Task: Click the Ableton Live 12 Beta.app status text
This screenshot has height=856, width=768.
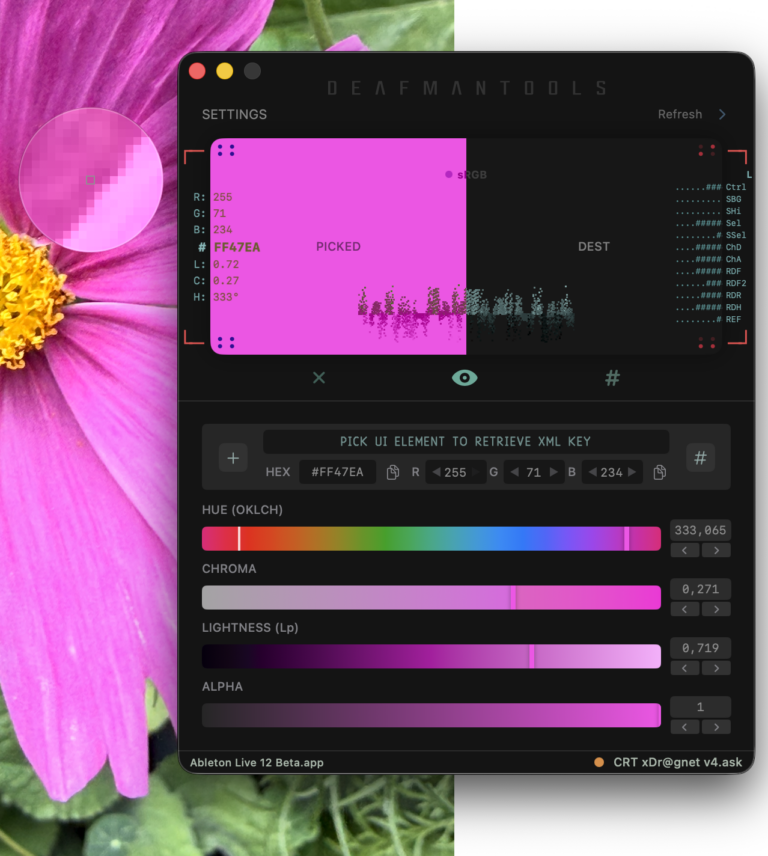Action: point(257,763)
